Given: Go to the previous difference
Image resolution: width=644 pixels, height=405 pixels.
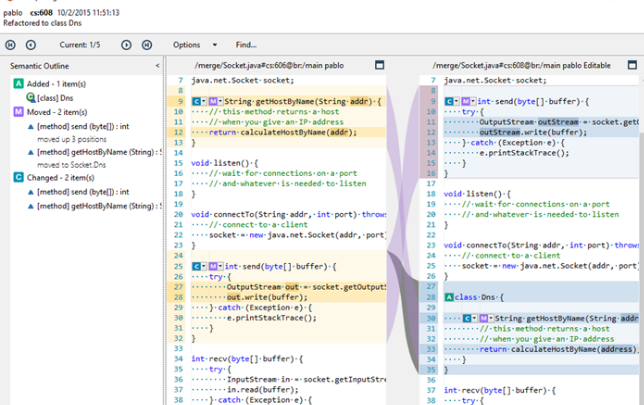Looking at the screenshot, I should [31, 45].
